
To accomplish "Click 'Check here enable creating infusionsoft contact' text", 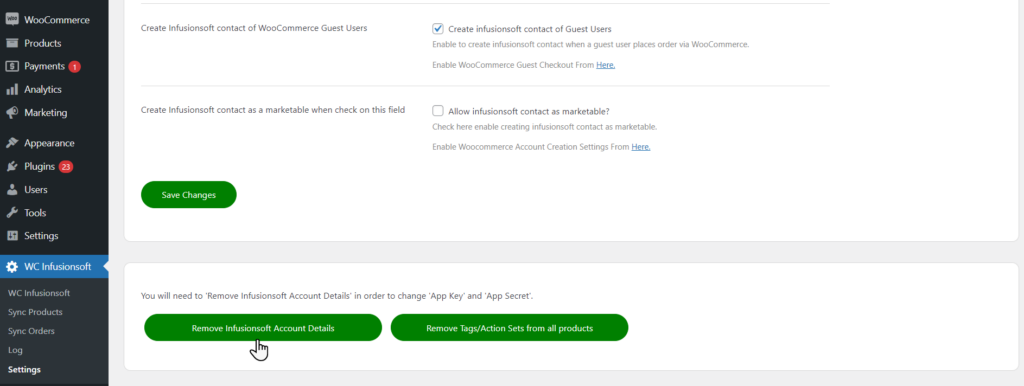I will (545, 127).
